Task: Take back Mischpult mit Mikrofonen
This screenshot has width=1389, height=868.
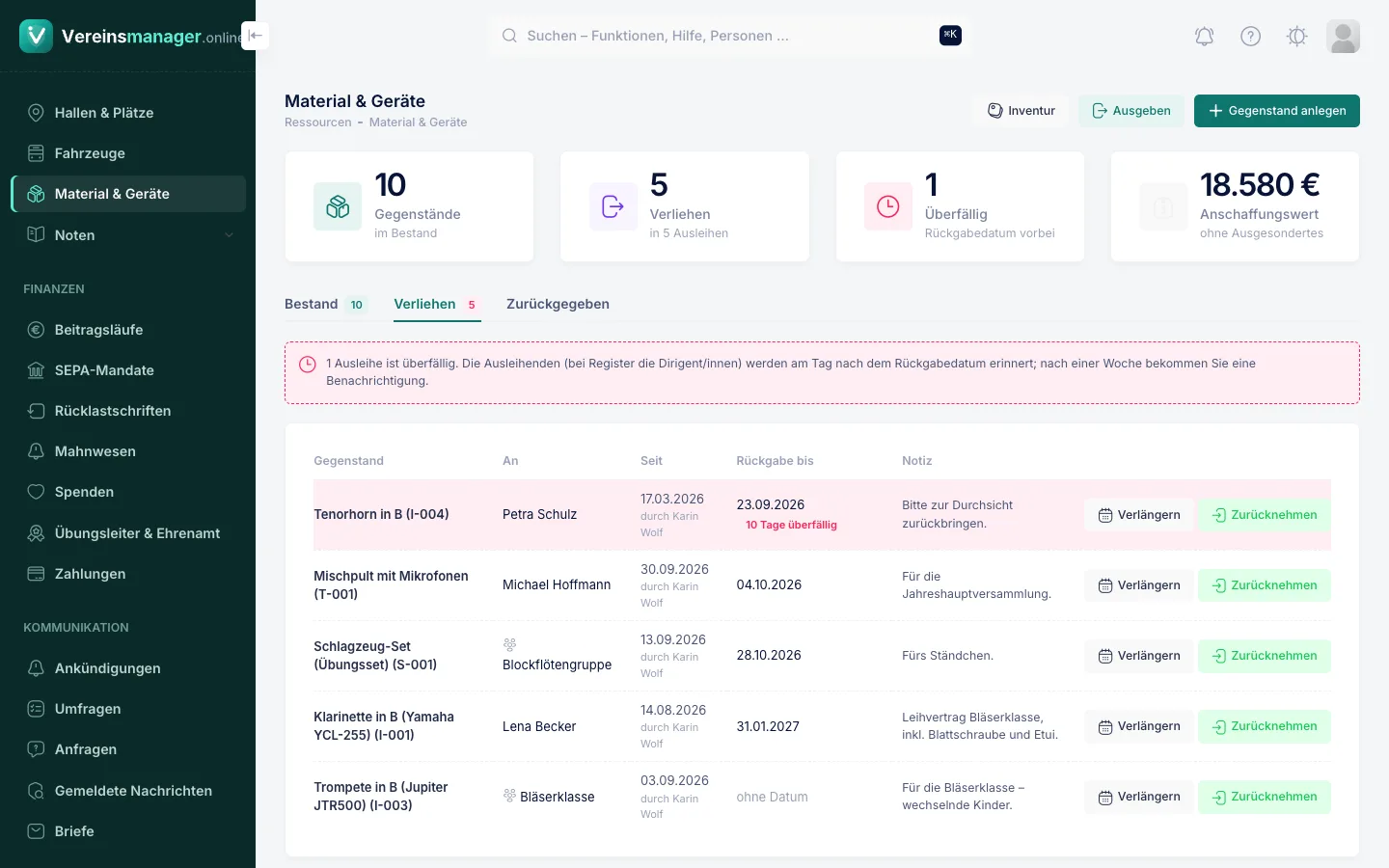Action: tap(1265, 585)
